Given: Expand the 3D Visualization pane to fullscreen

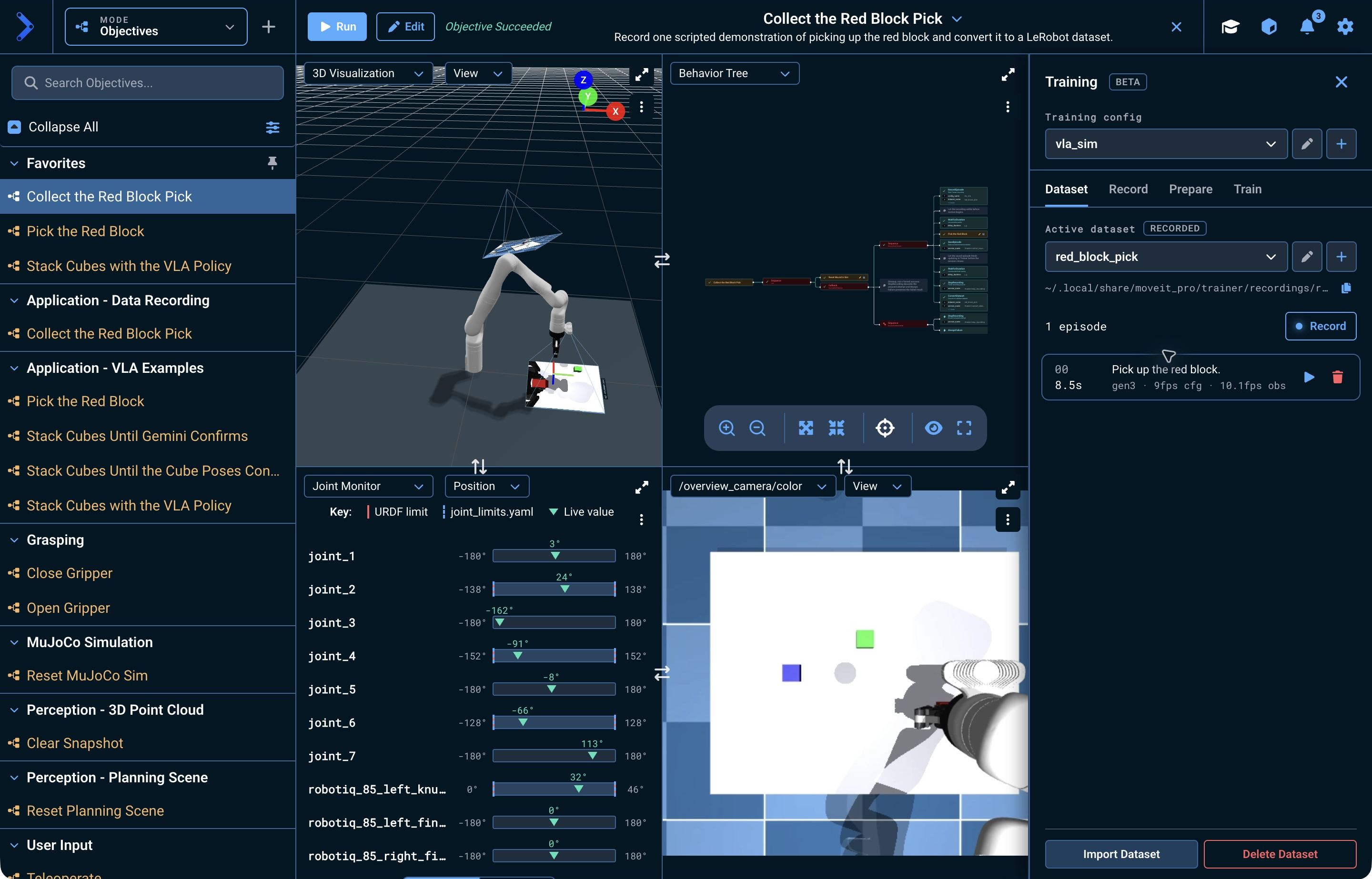Looking at the screenshot, I should pos(642,75).
